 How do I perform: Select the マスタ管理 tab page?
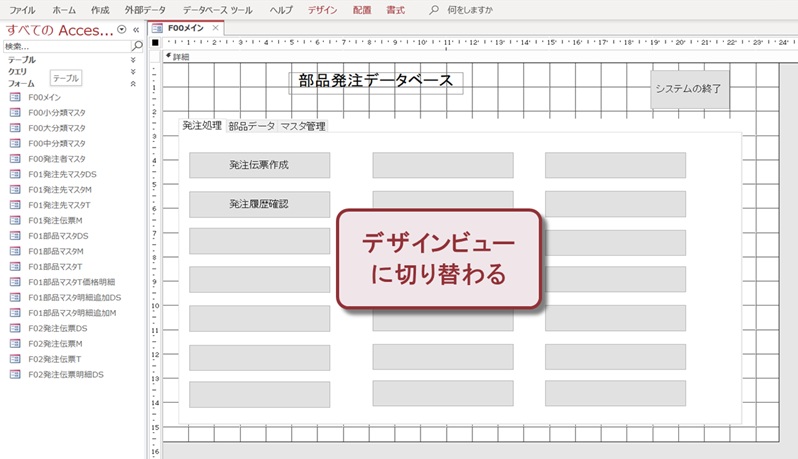[303, 126]
